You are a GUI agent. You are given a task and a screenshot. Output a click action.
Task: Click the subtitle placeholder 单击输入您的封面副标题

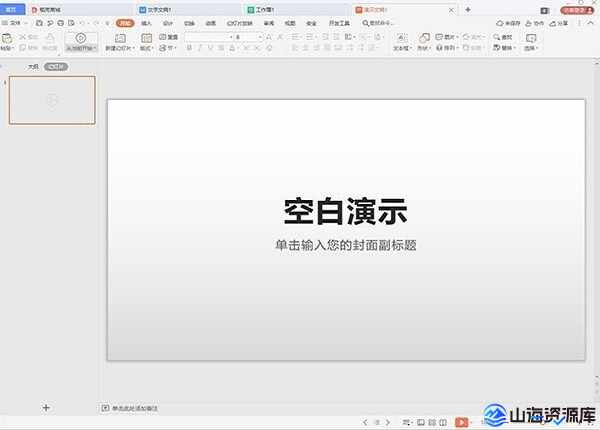pyautogui.click(x=346, y=245)
